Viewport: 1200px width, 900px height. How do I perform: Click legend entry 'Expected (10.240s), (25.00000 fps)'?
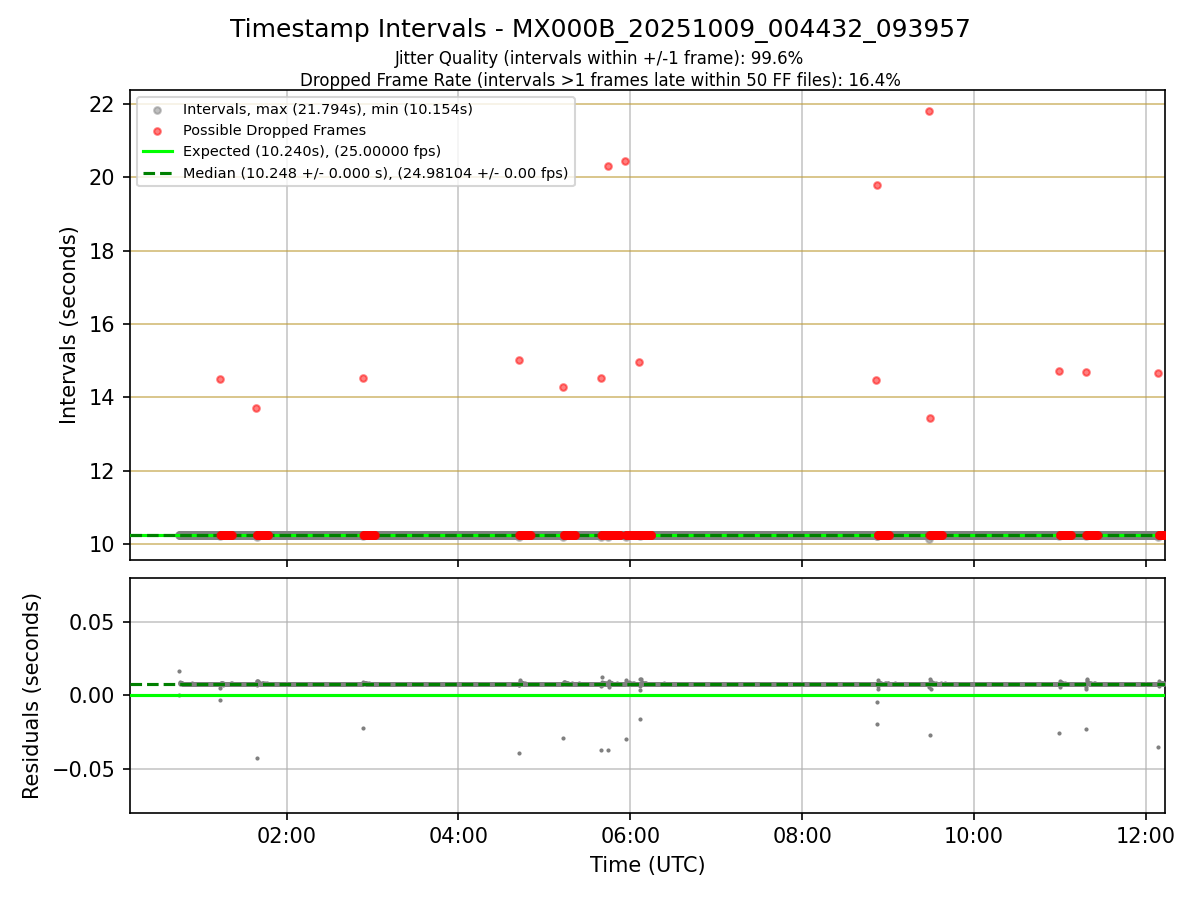(312, 152)
